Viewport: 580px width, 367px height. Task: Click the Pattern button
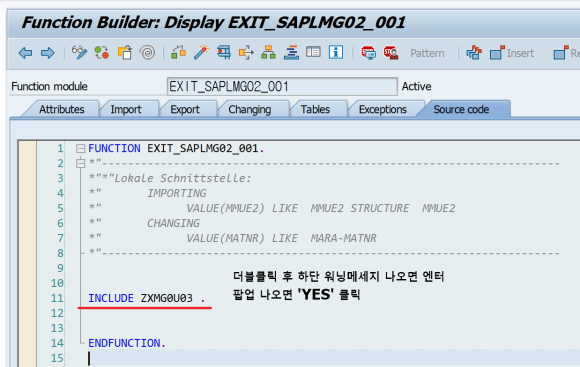[427, 53]
